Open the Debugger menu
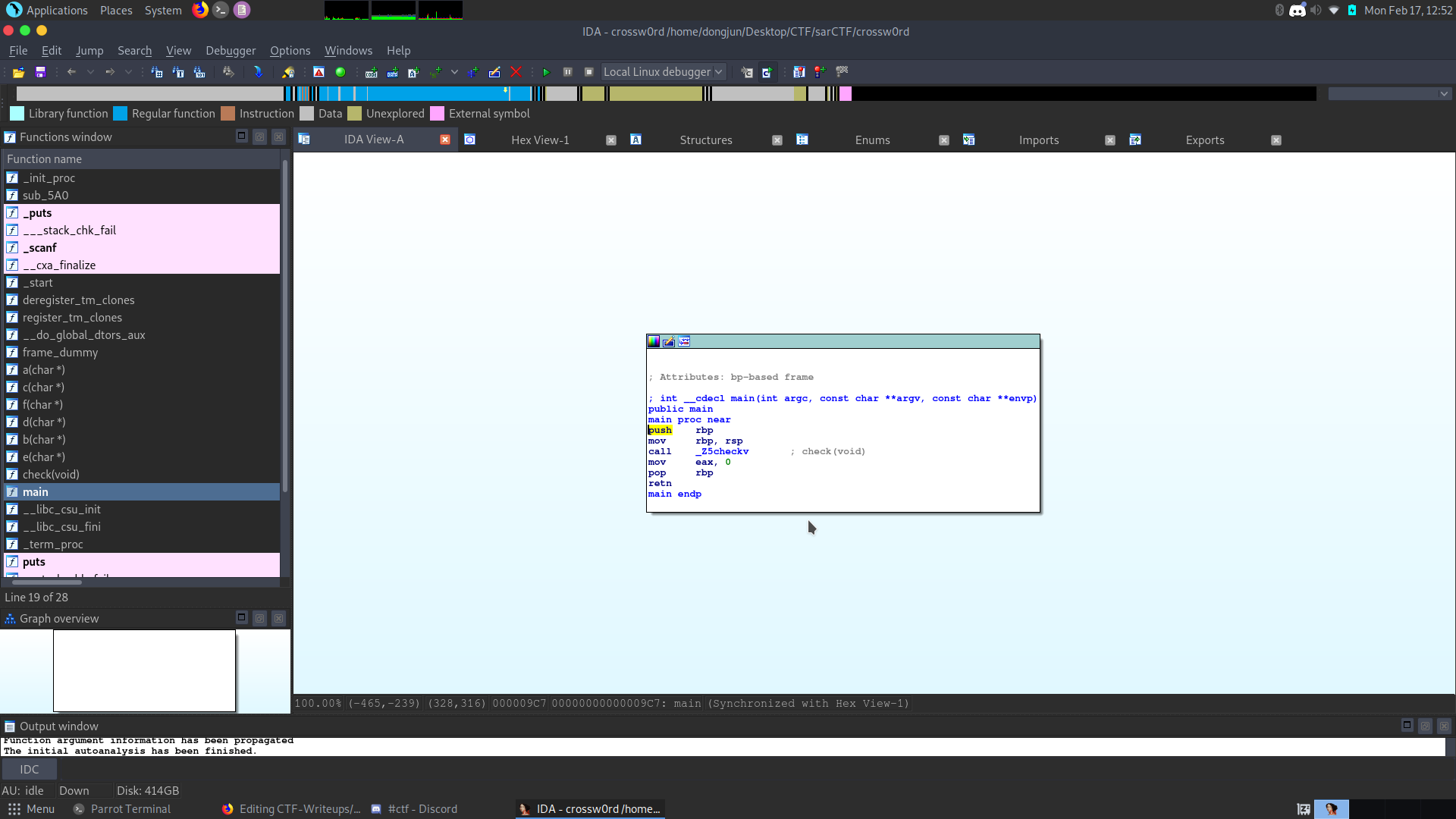Viewport: 1456px width, 819px height. tap(231, 51)
